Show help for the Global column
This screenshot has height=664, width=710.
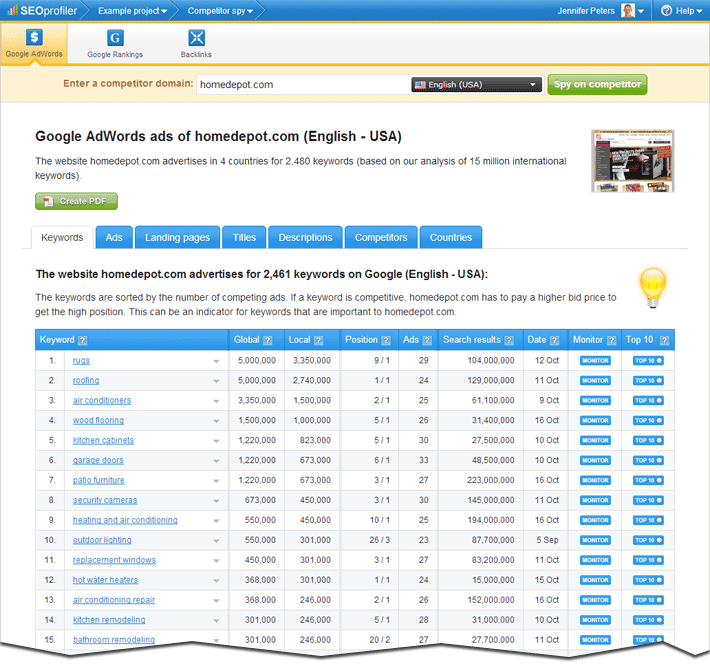(x=268, y=340)
